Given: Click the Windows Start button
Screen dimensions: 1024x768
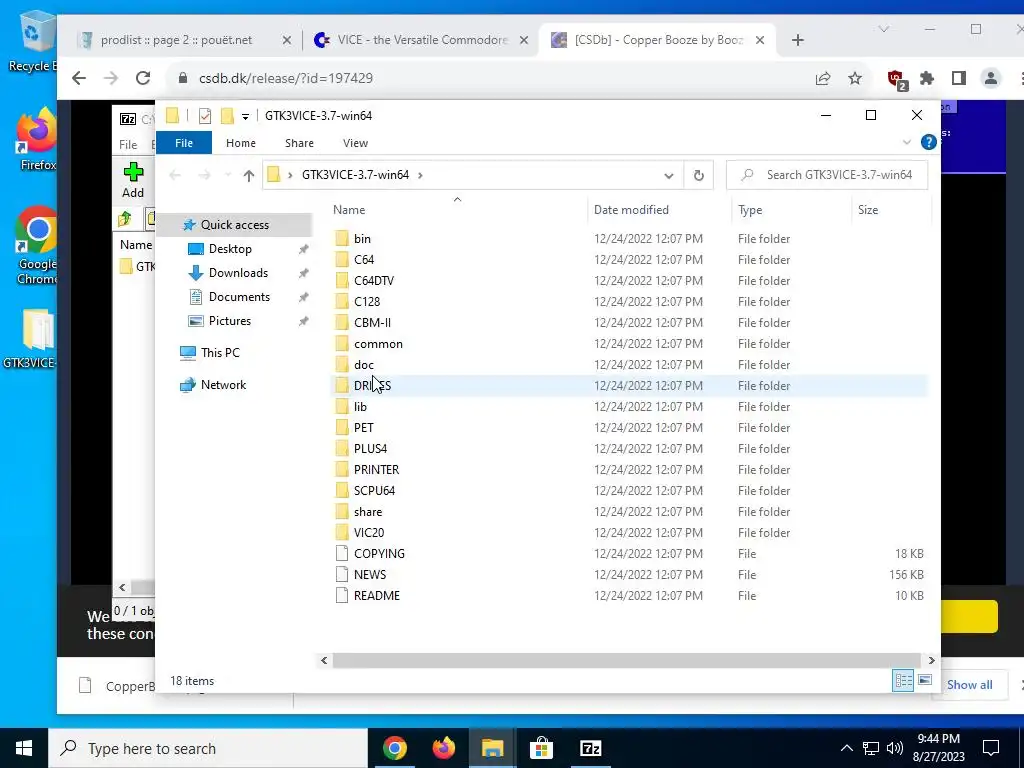Looking at the screenshot, I should point(24,748).
